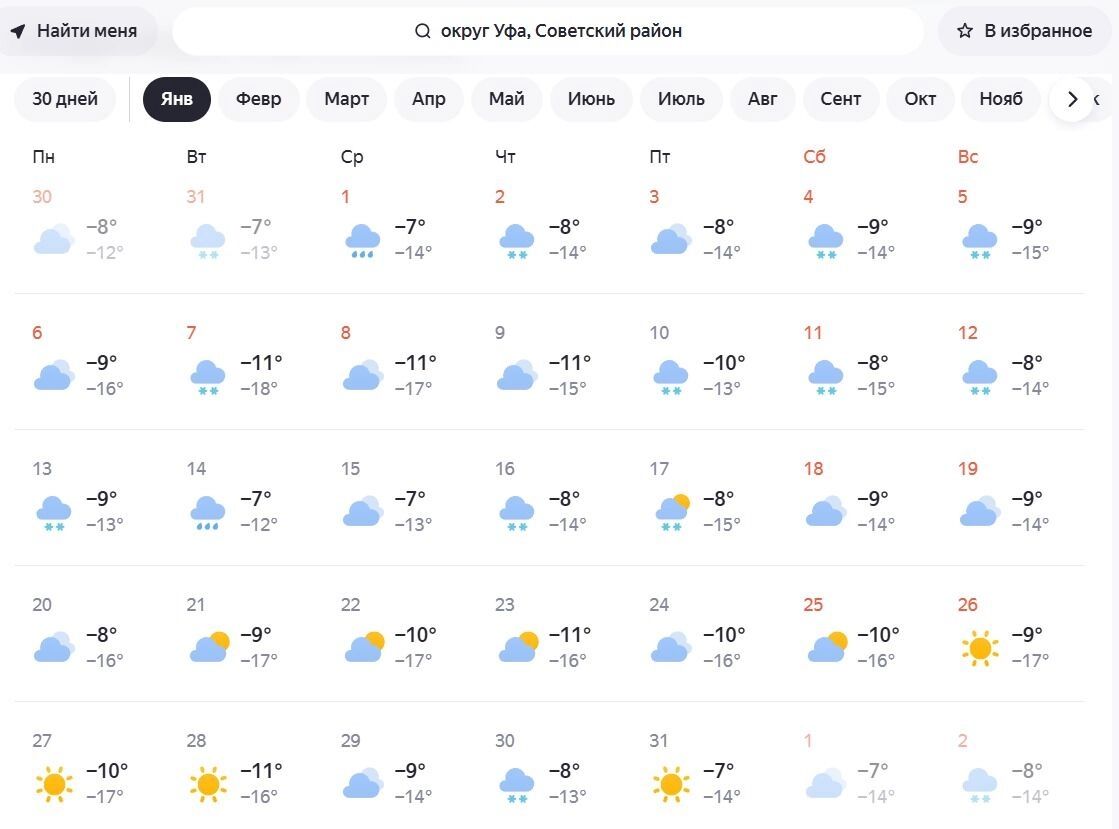1119x829 pixels.
Task: Click the location arrow icon in Найти меня
Action: [x=18, y=32]
